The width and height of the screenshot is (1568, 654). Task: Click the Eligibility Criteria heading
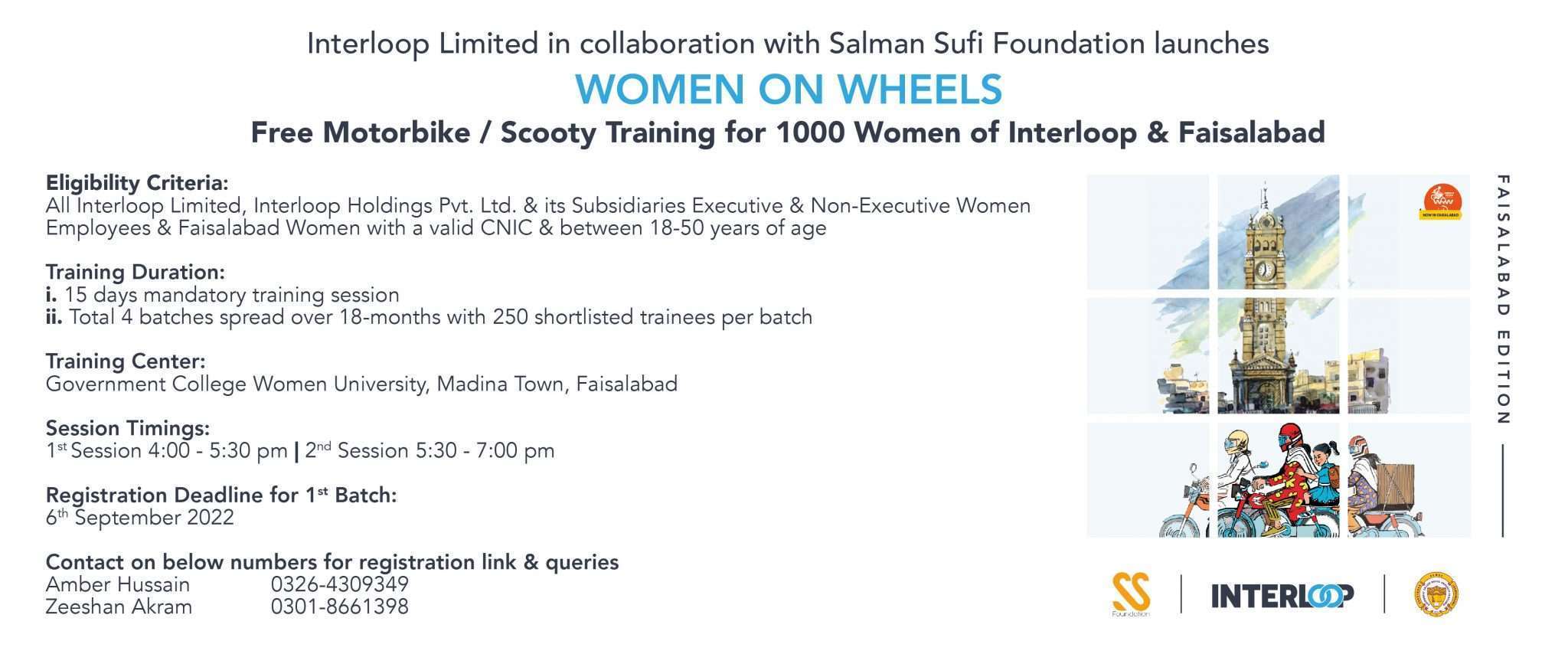coord(137,183)
